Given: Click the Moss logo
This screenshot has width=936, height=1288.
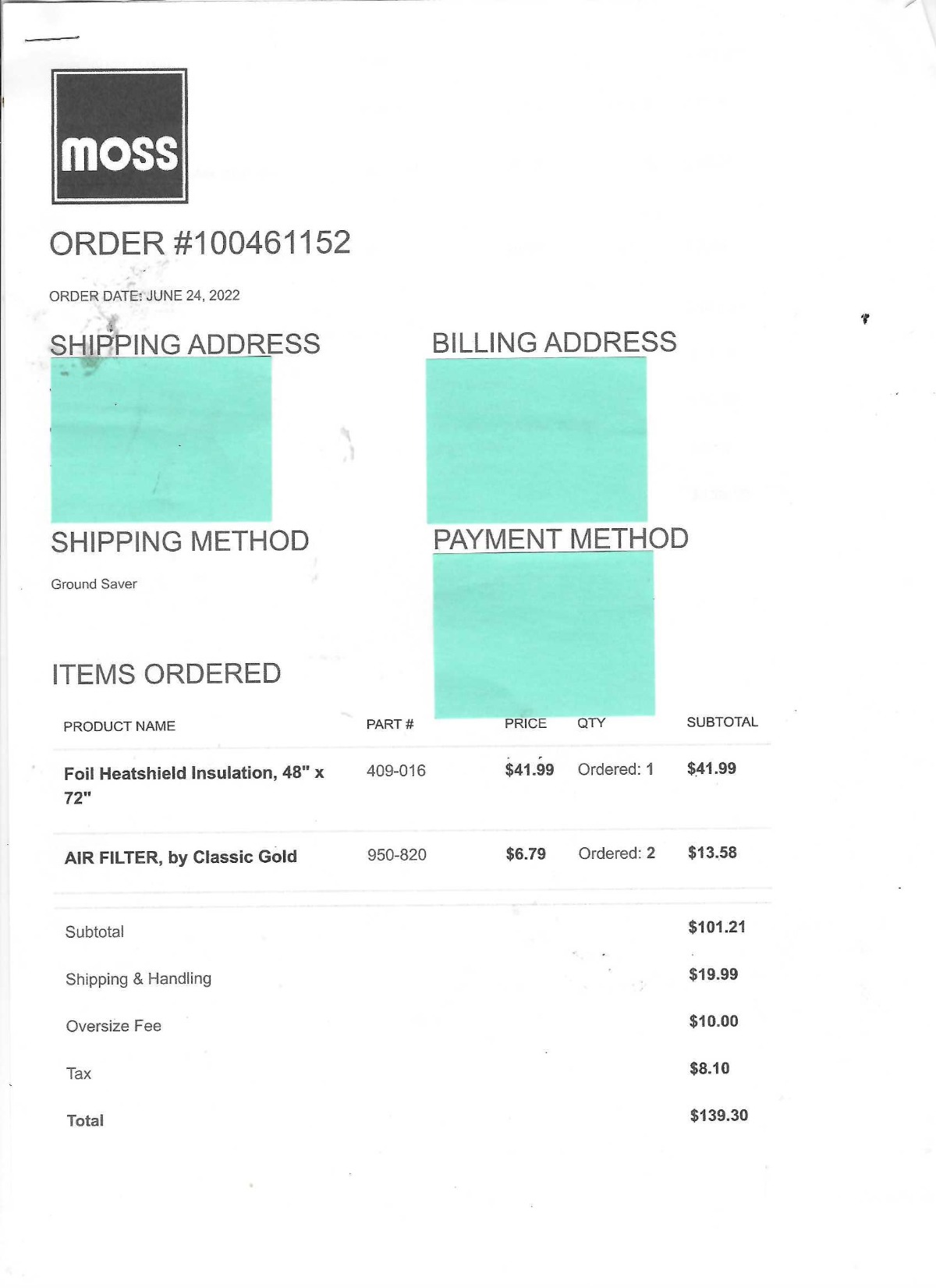Looking at the screenshot, I should [x=119, y=137].
